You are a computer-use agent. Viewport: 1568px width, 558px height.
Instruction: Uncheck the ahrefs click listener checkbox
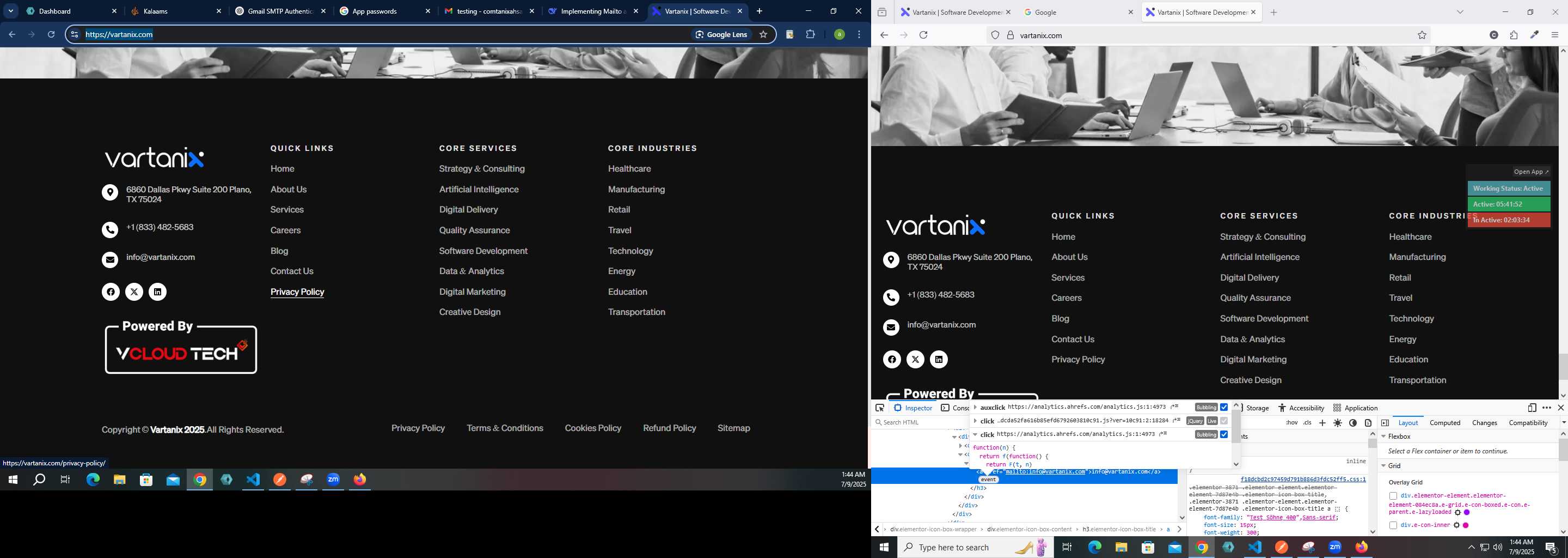1223,434
